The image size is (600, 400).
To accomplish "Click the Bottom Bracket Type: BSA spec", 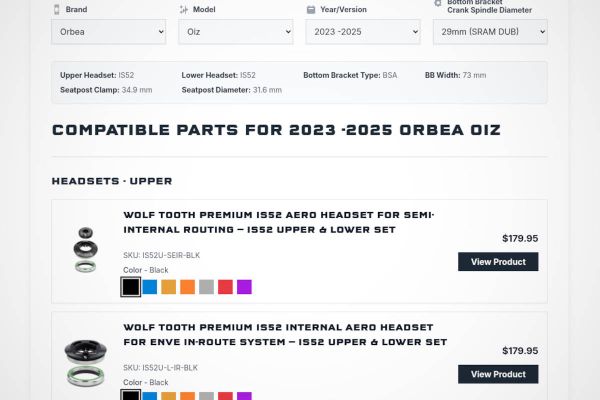I will (x=350, y=75).
